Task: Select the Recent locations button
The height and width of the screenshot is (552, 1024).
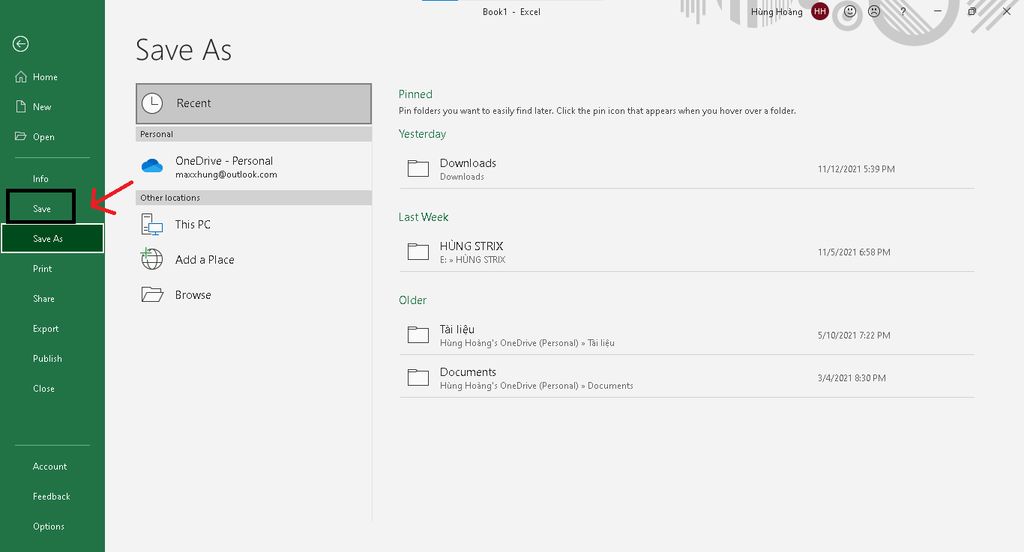Action: click(x=253, y=103)
